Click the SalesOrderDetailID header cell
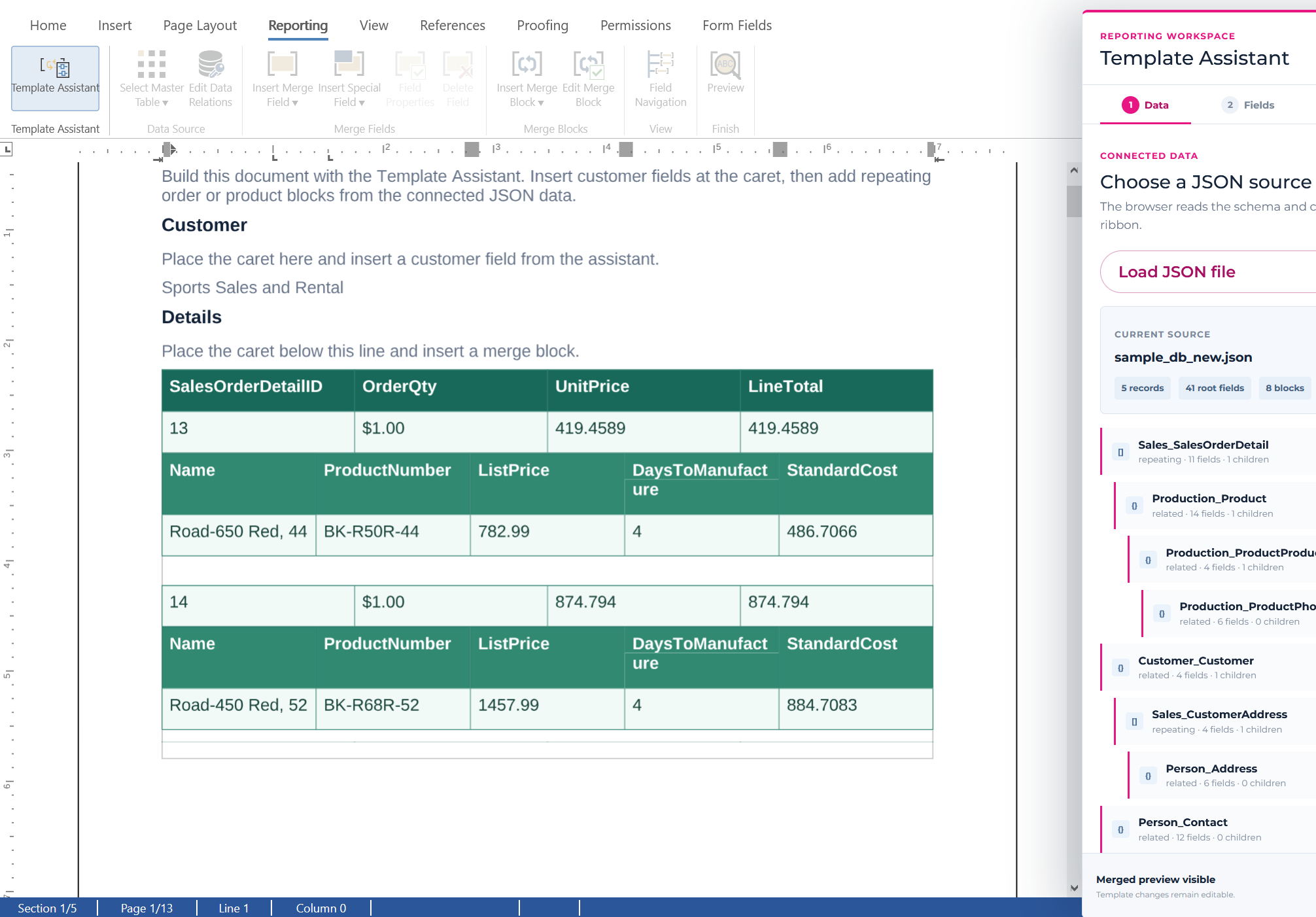 point(258,390)
